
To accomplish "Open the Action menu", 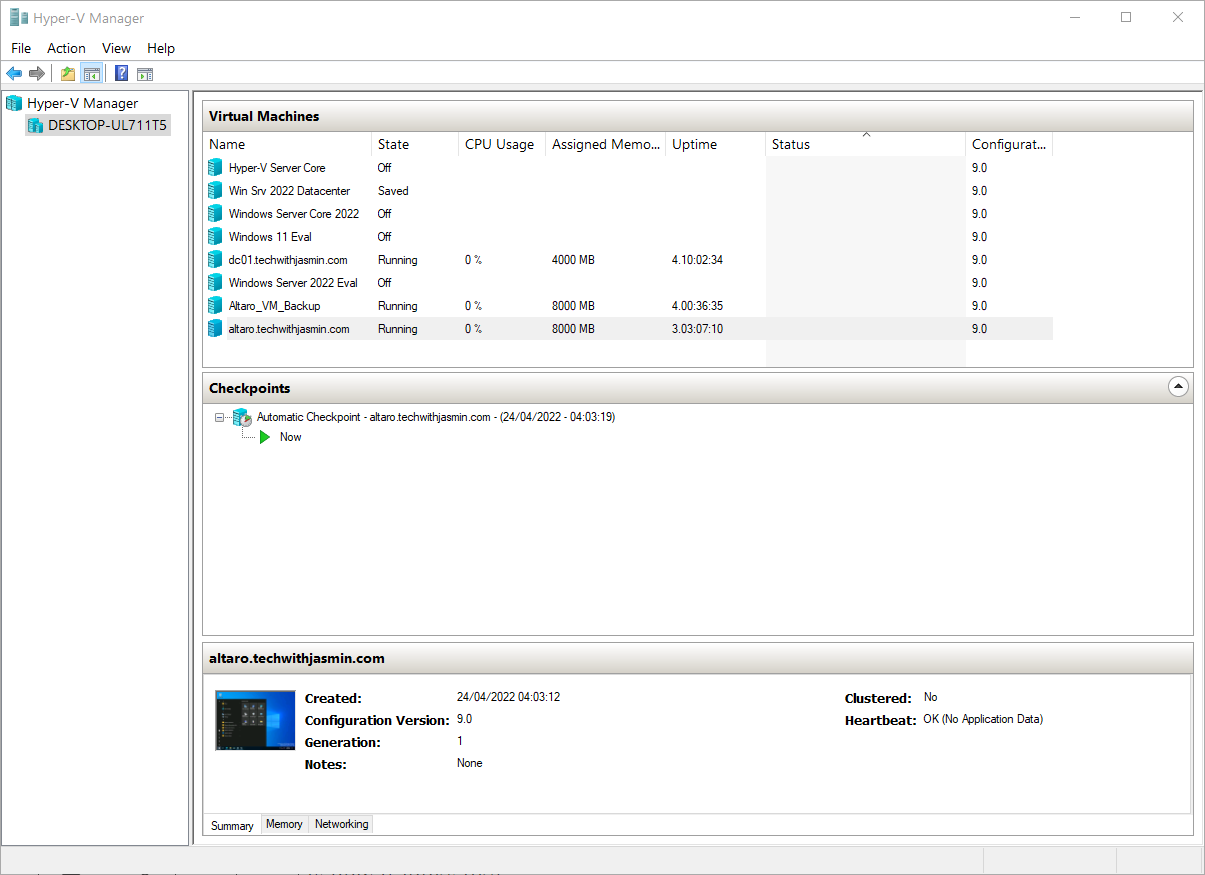I will tap(66, 48).
